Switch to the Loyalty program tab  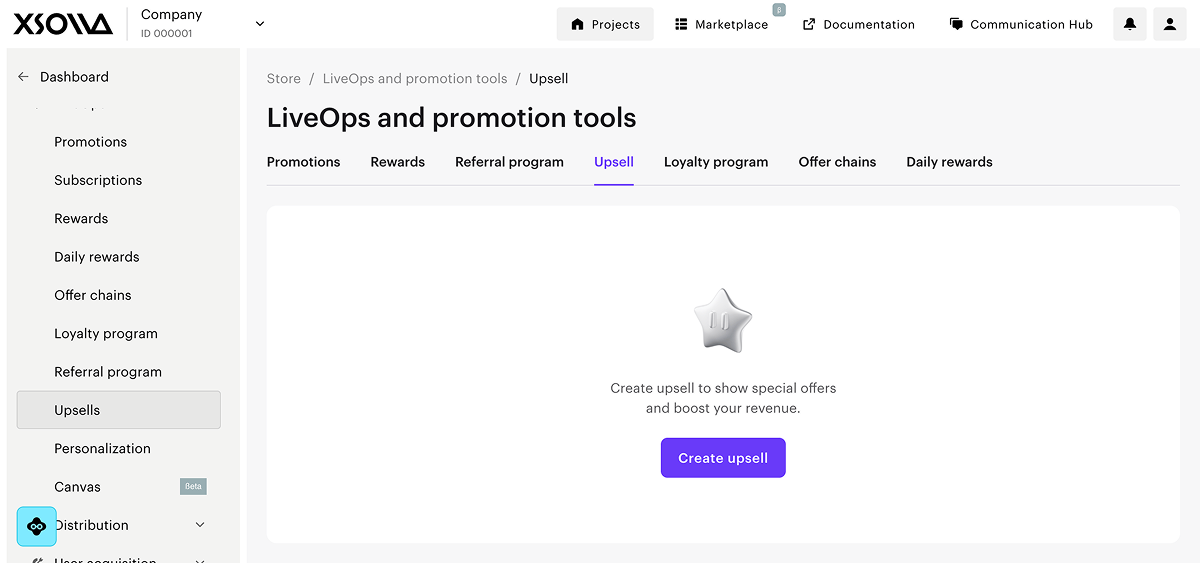coord(716,162)
